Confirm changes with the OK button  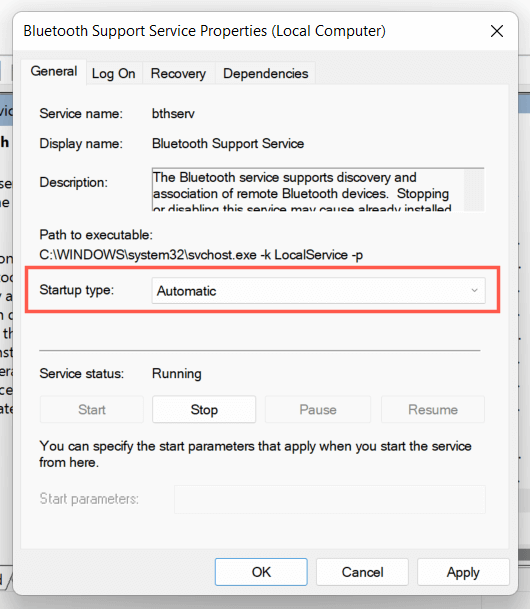[261, 572]
